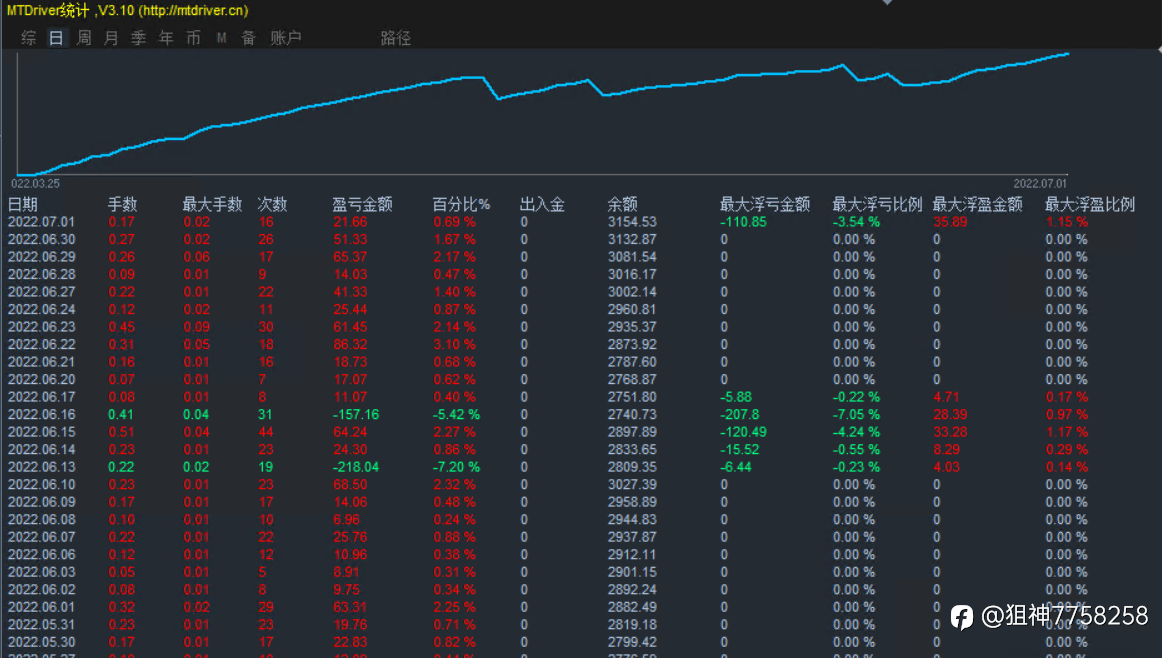Image resolution: width=1162 pixels, height=658 pixels.
Task: Click the floating profit value 33.28
Action: coord(950,432)
